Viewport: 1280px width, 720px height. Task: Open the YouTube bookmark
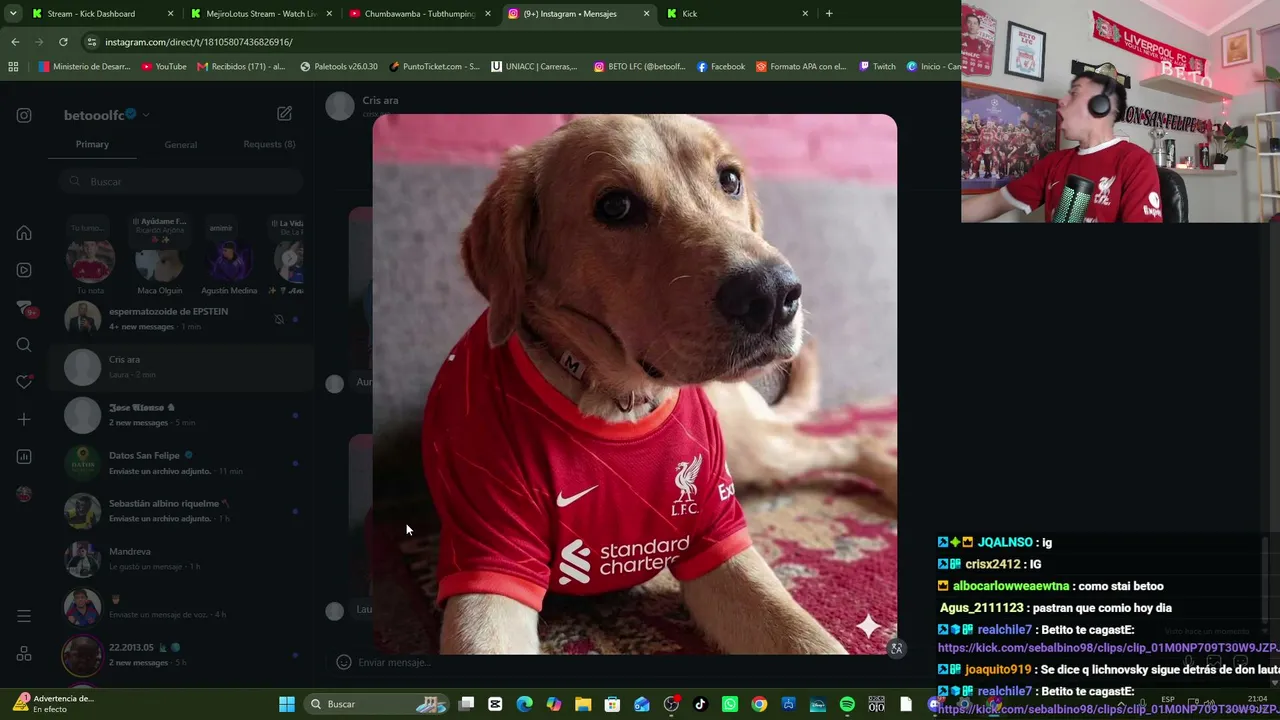[x=164, y=67]
